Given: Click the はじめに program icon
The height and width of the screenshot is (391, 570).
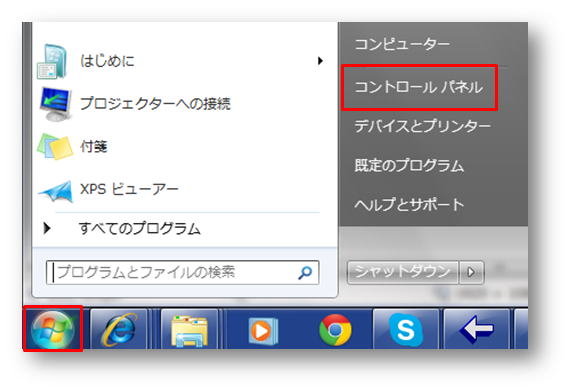Looking at the screenshot, I should pos(52,61).
